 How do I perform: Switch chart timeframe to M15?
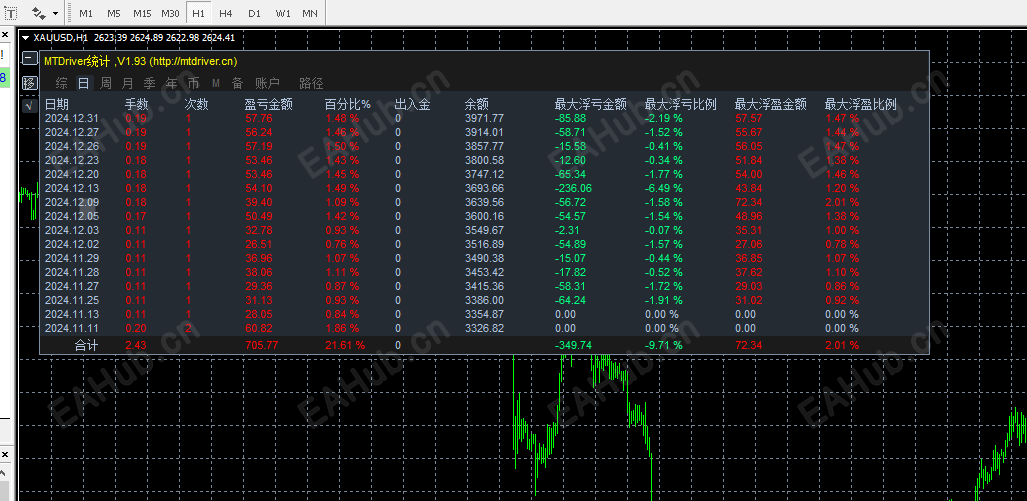click(x=142, y=13)
